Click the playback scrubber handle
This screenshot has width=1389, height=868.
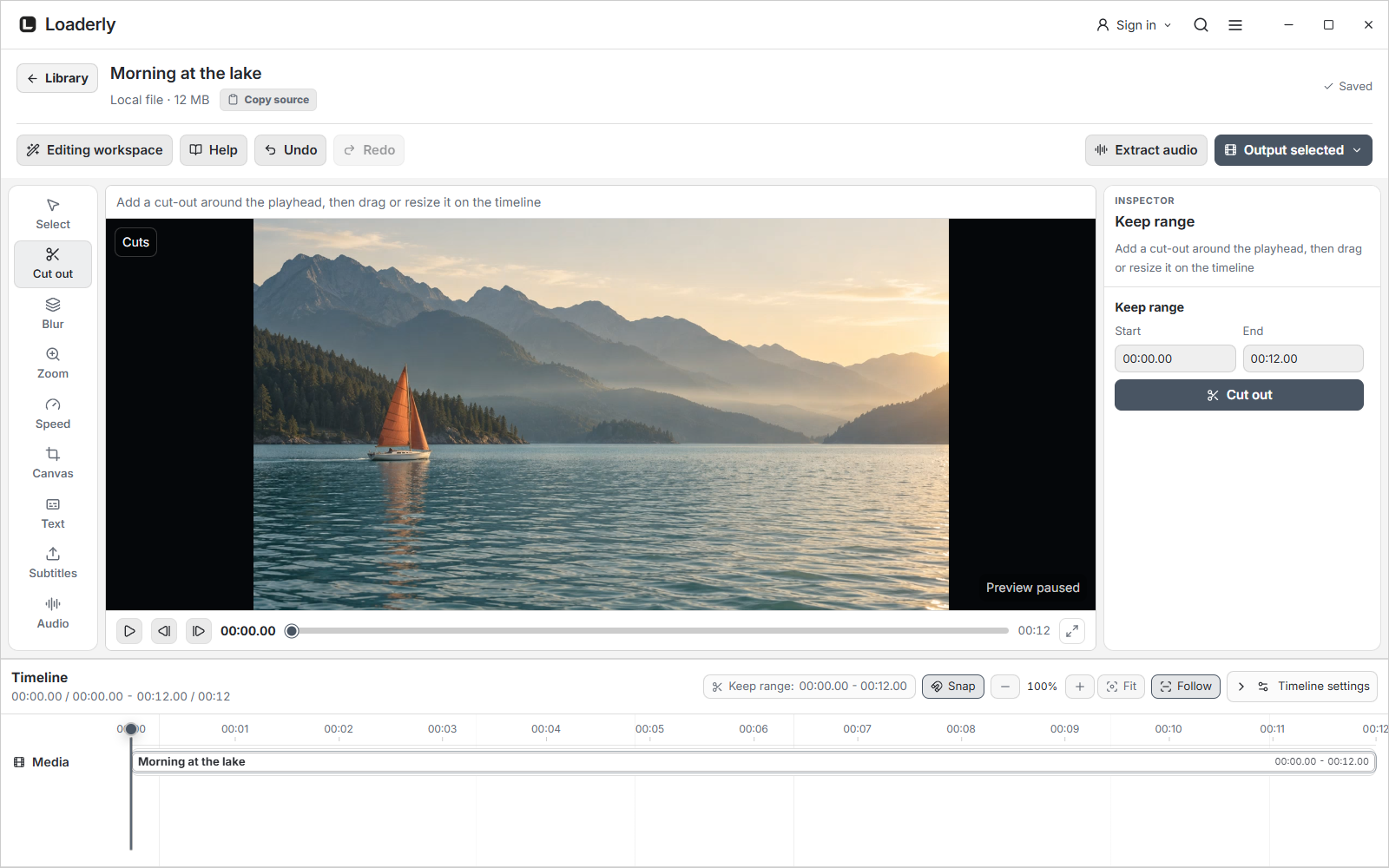292,631
